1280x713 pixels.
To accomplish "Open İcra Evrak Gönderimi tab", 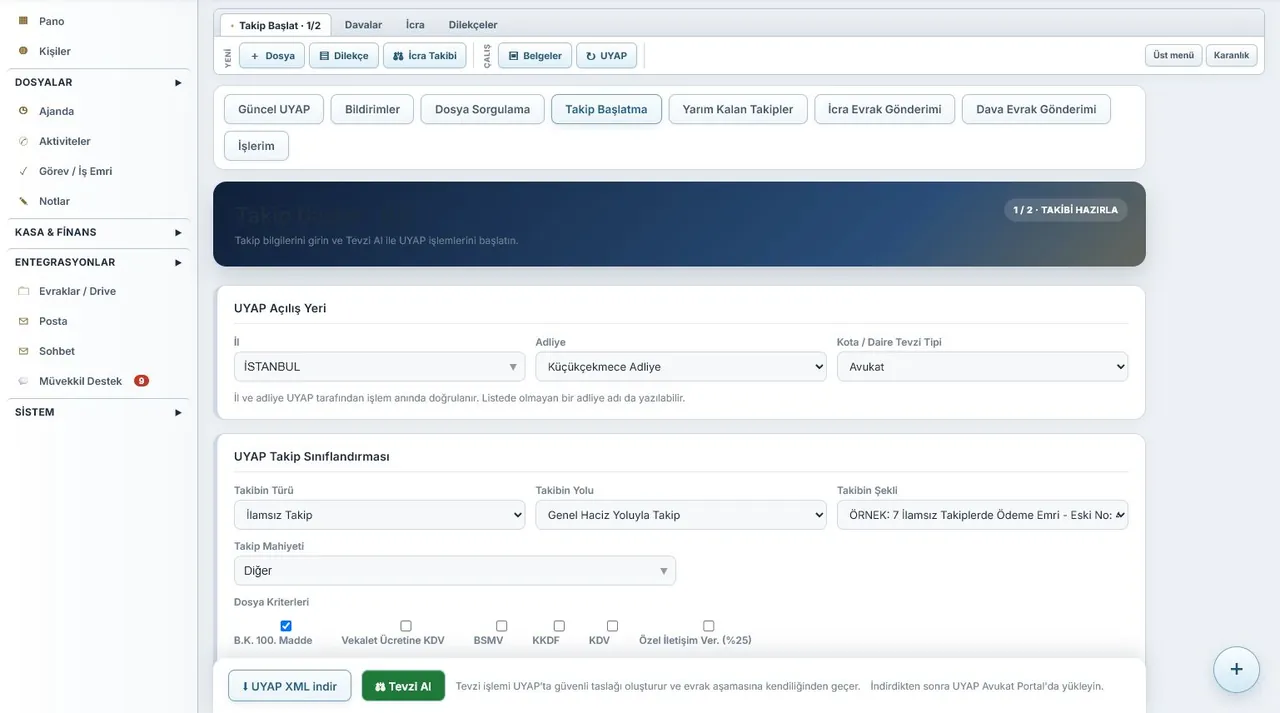I will point(885,109).
